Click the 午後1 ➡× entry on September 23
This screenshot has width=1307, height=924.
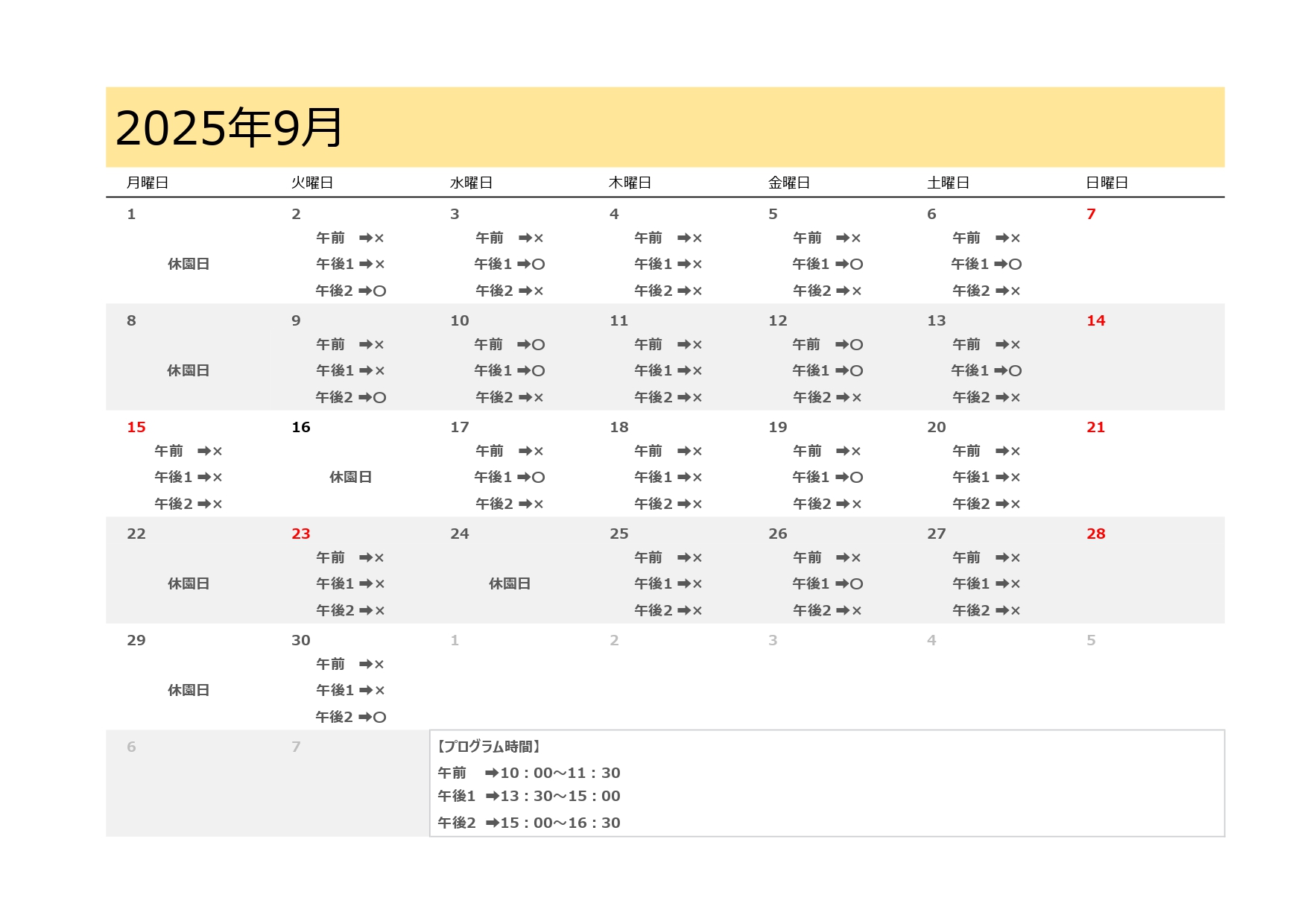350,583
